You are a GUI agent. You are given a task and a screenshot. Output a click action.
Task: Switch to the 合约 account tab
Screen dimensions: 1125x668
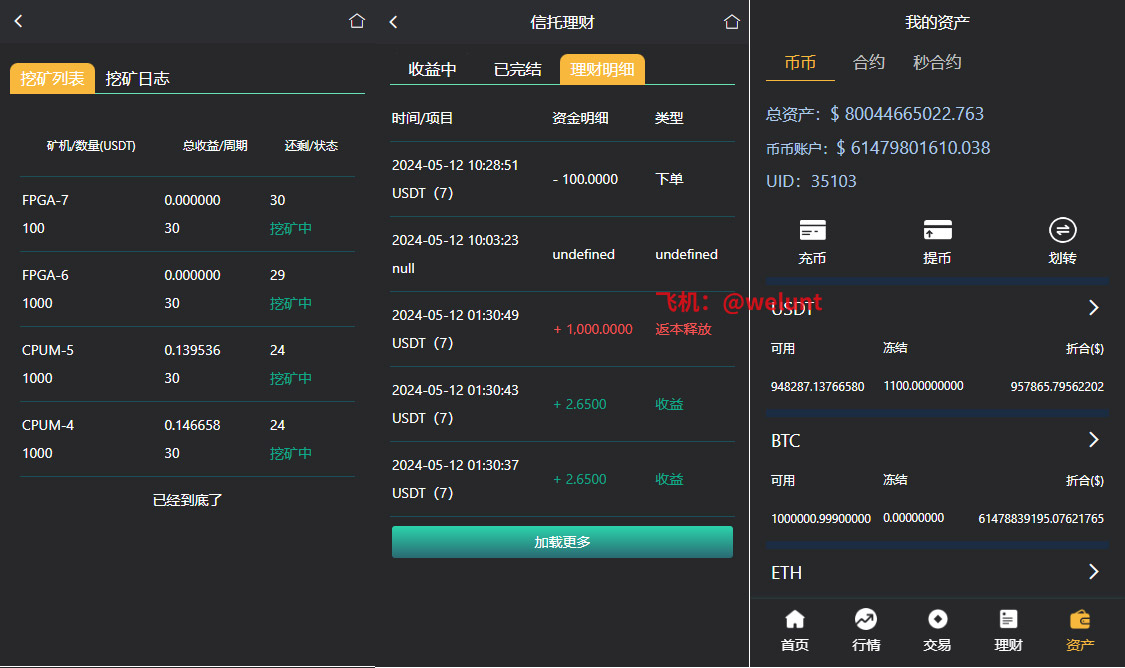click(868, 62)
